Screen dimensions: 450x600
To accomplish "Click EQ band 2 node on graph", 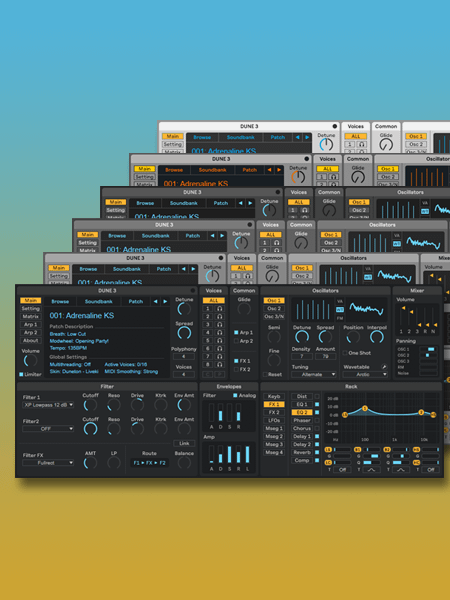I will pyautogui.click(x=421, y=412).
